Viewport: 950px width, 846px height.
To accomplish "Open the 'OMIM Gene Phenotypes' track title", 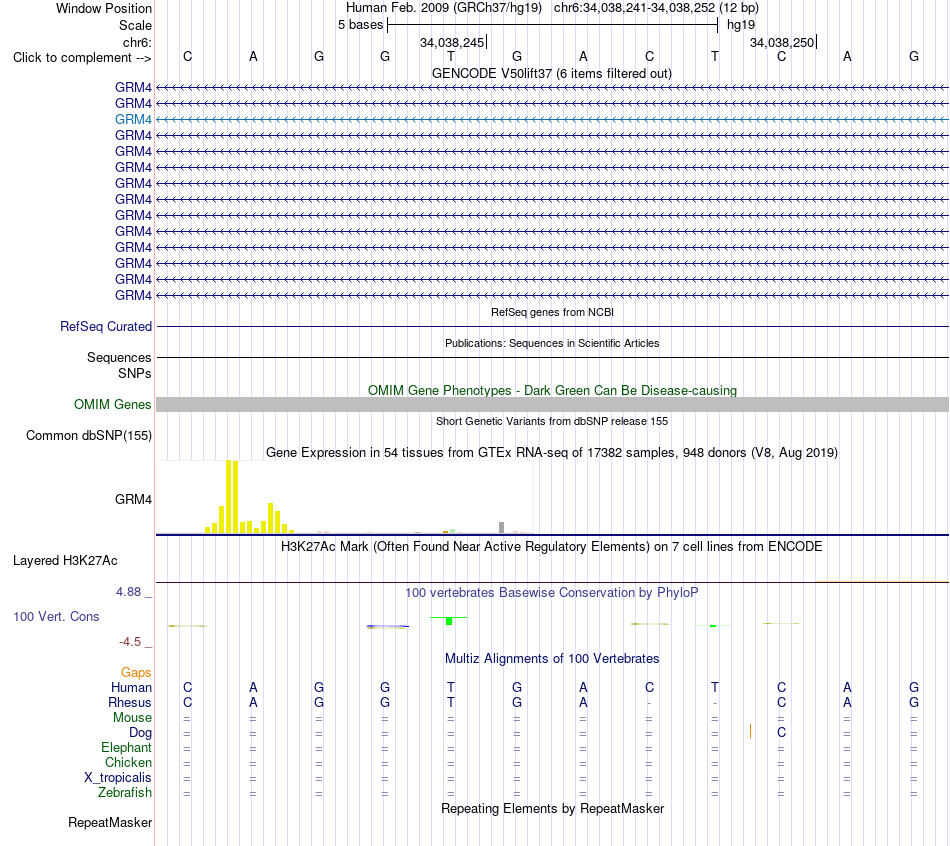I will click(552, 390).
